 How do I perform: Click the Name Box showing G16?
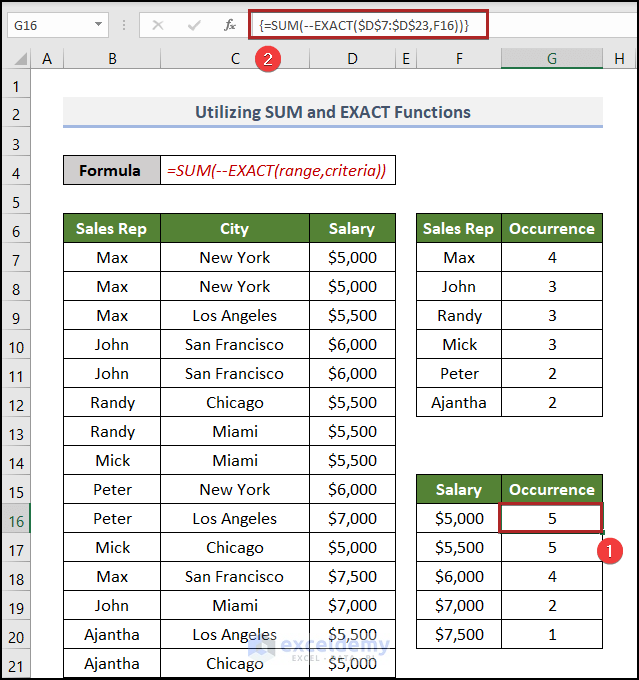click(x=48, y=25)
